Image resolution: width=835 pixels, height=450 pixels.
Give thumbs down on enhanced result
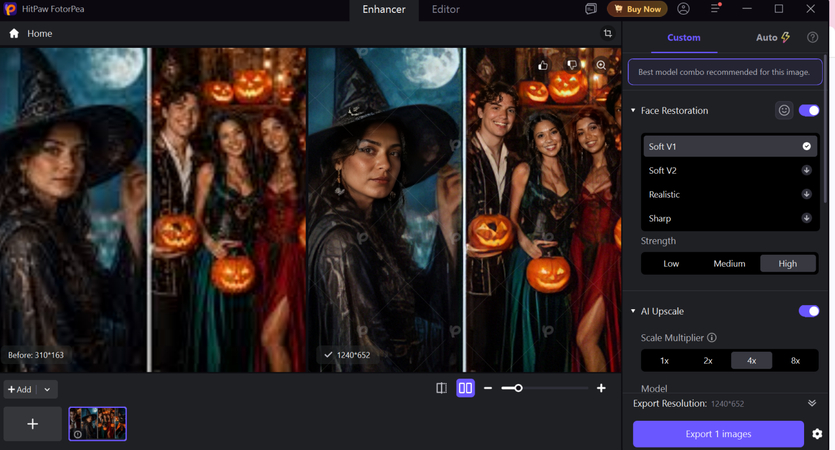point(572,65)
